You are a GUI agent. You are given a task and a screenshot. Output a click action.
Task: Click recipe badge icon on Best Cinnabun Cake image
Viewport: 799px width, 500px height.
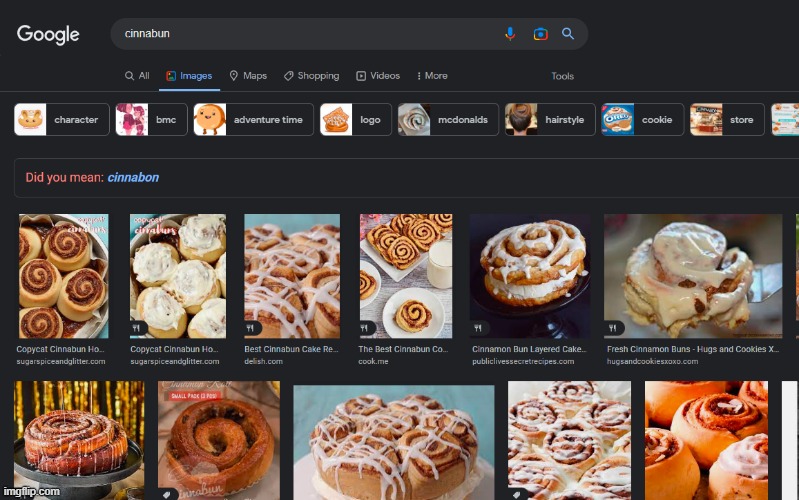254,328
